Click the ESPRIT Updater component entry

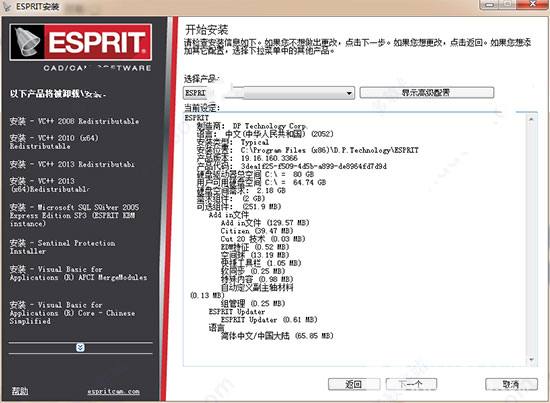click(x=269, y=320)
